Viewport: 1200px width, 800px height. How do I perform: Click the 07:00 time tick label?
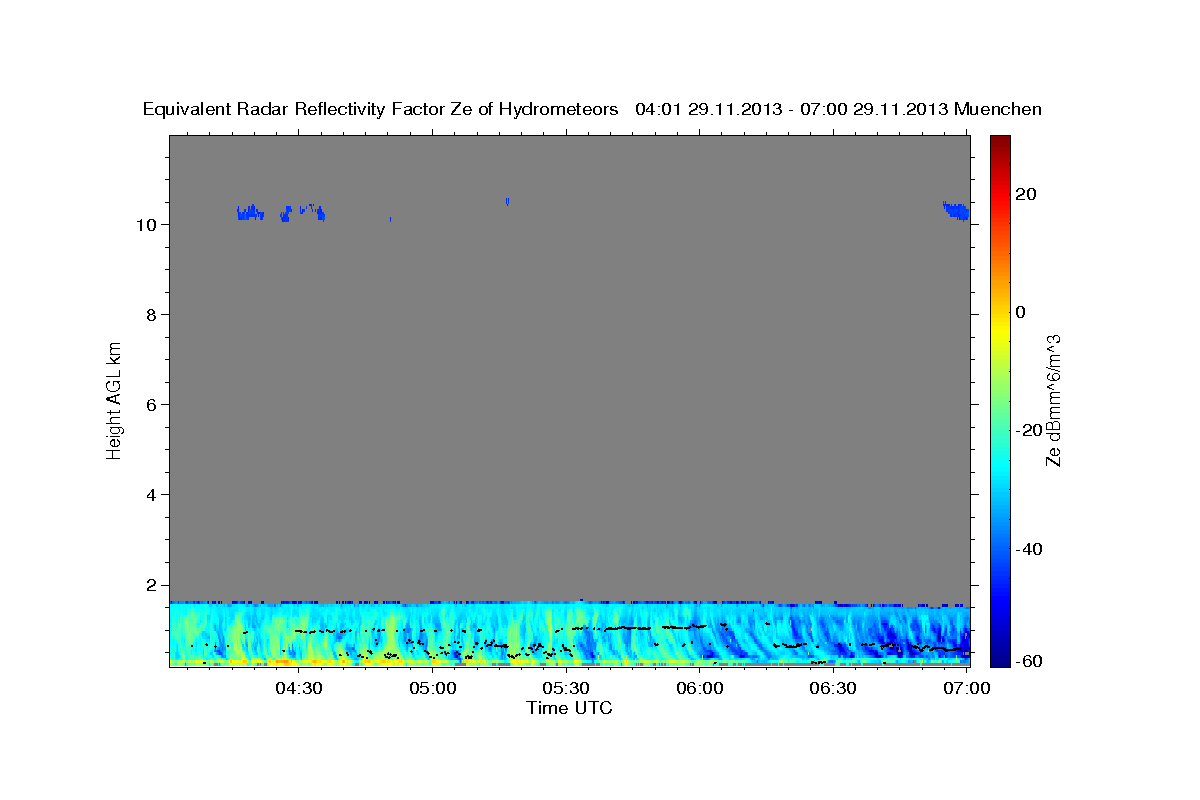point(967,688)
